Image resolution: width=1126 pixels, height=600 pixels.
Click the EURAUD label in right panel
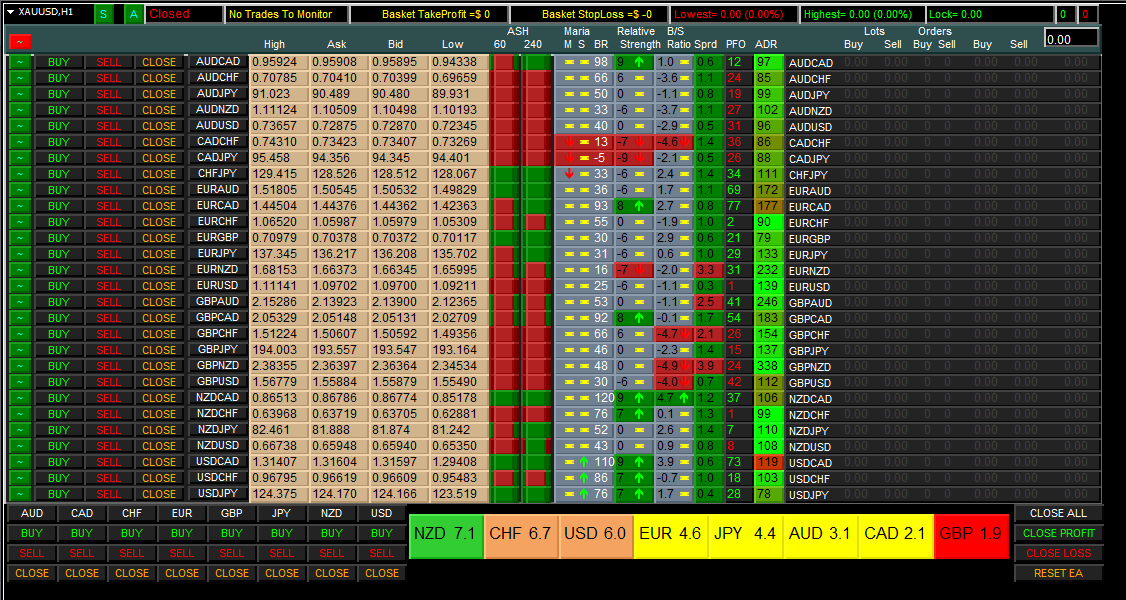(810, 191)
